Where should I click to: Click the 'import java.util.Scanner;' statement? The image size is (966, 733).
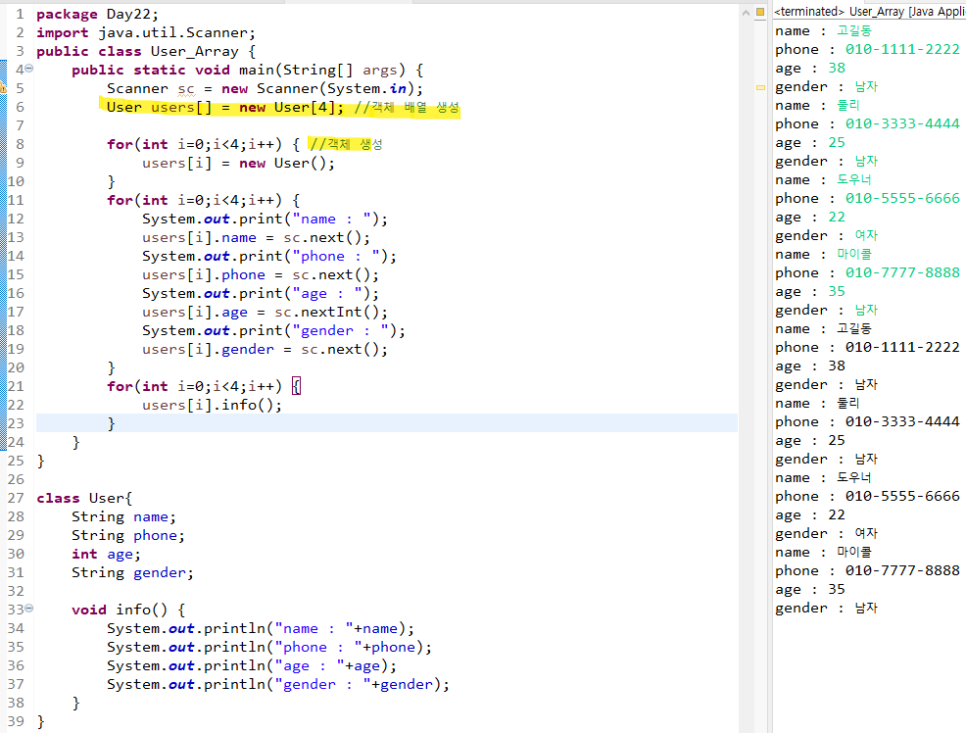click(145, 33)
